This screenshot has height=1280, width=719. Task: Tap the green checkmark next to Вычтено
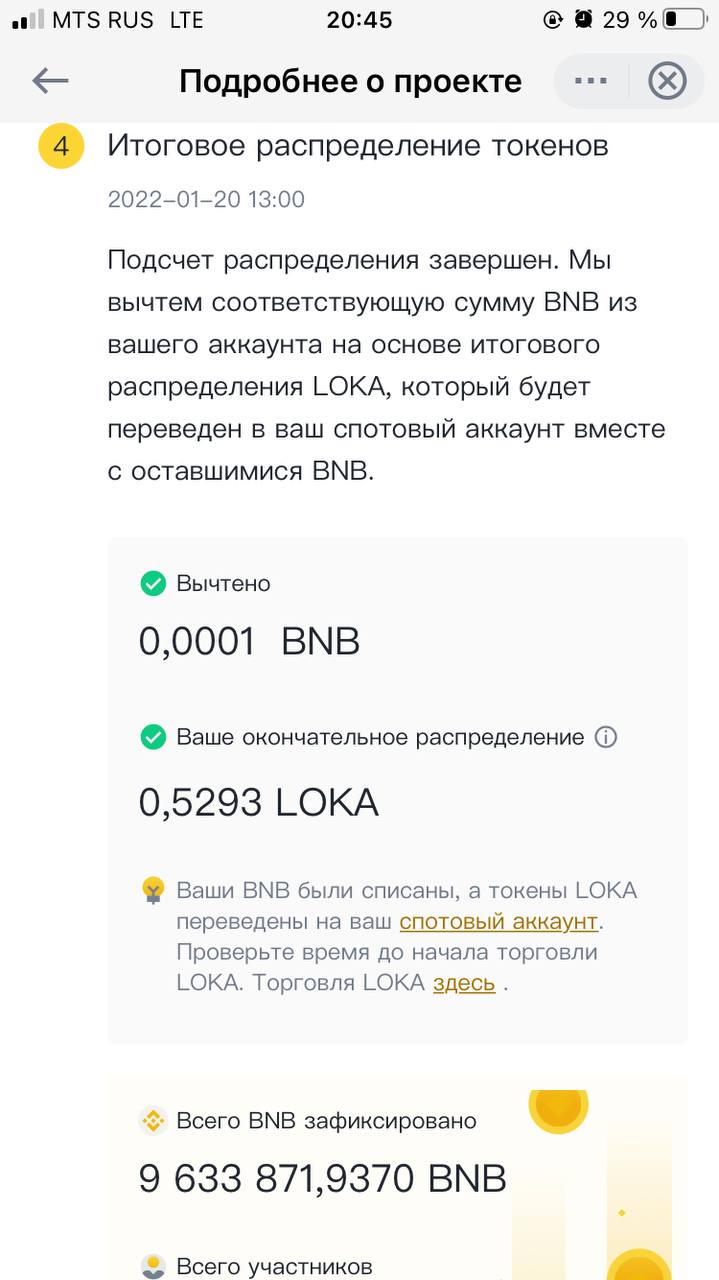pyautogui.click(x=153, y=583)
